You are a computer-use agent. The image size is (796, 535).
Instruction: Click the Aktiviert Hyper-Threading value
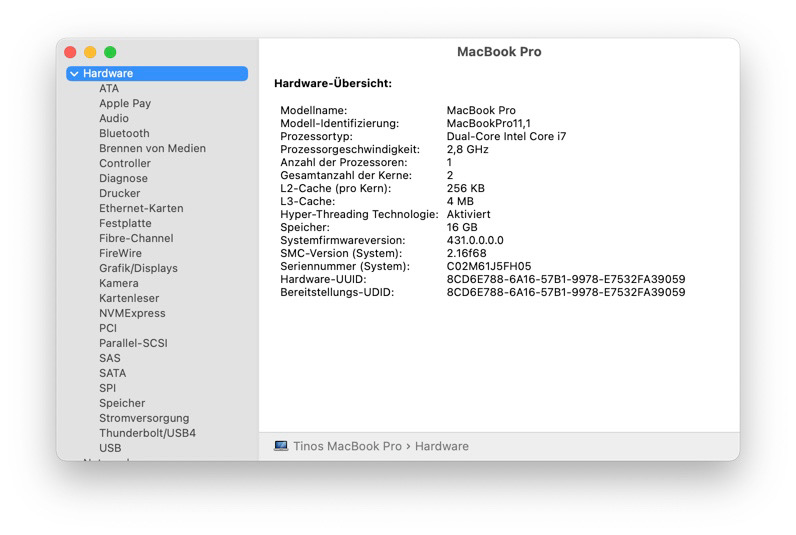point(469,215)
